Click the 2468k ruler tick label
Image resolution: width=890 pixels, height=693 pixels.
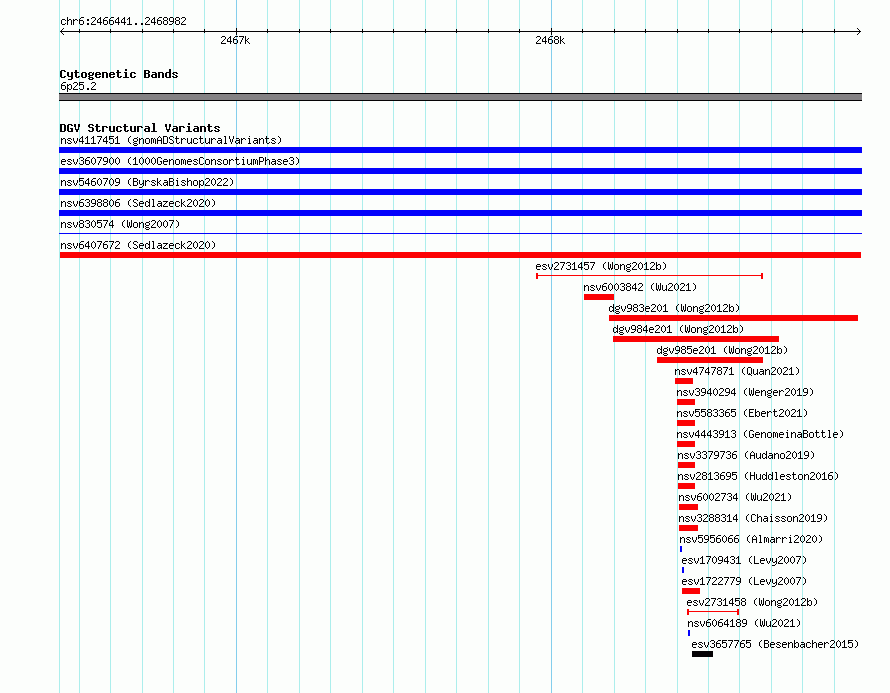pos(550,40)
